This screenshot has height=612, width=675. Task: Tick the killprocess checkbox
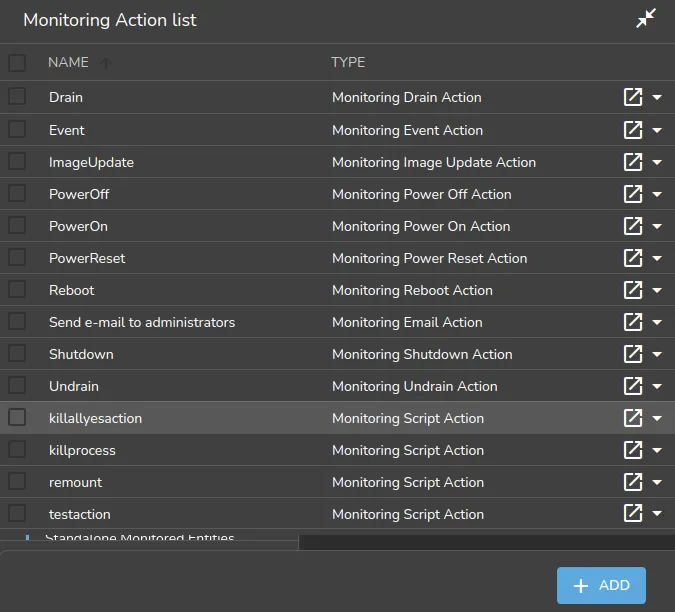click(17, 449)
